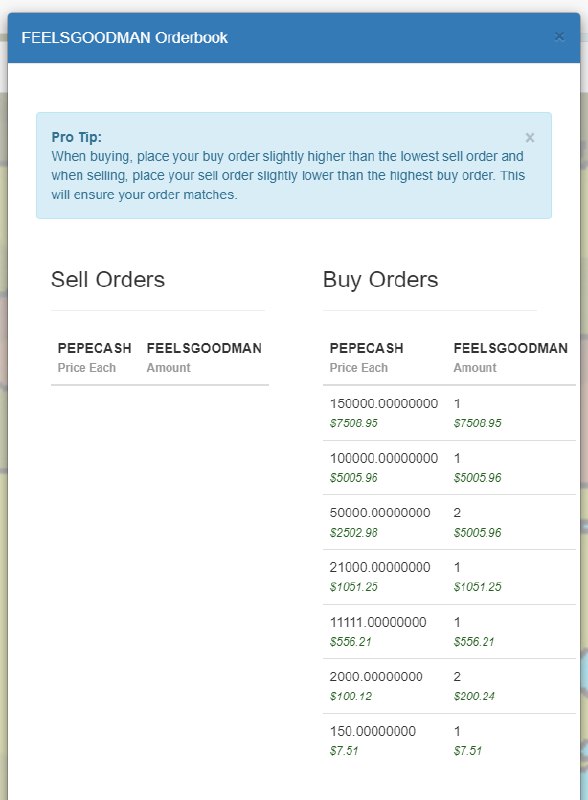Click the $200.24 amount value

click(x=474, y=696)
